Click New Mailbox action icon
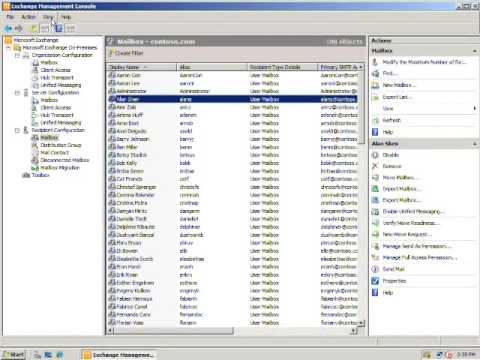 375,85
